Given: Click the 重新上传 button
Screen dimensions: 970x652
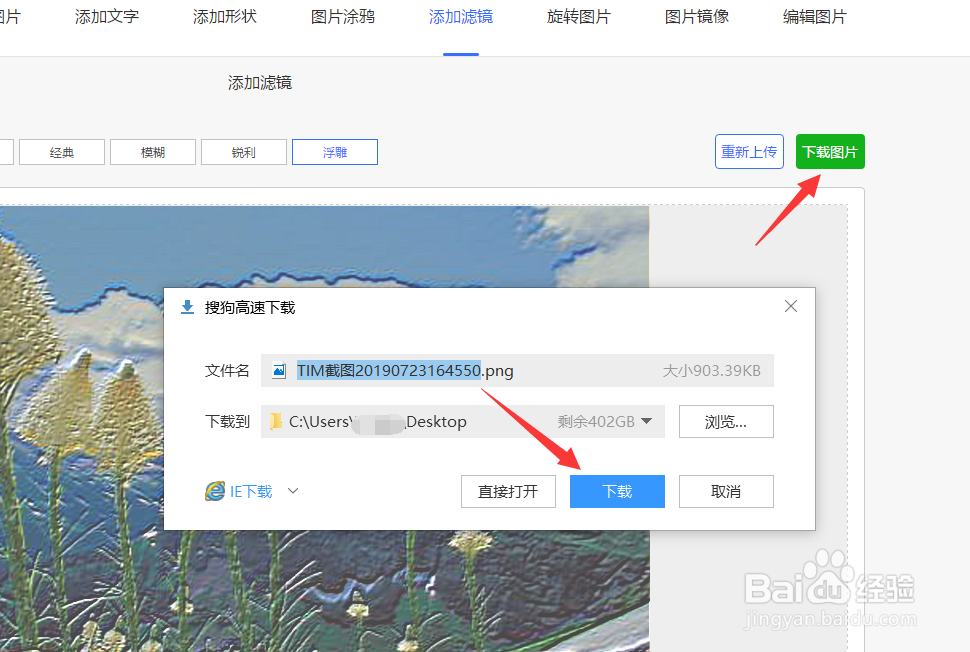Looking at the screenshot, I should tap(749, 152).
